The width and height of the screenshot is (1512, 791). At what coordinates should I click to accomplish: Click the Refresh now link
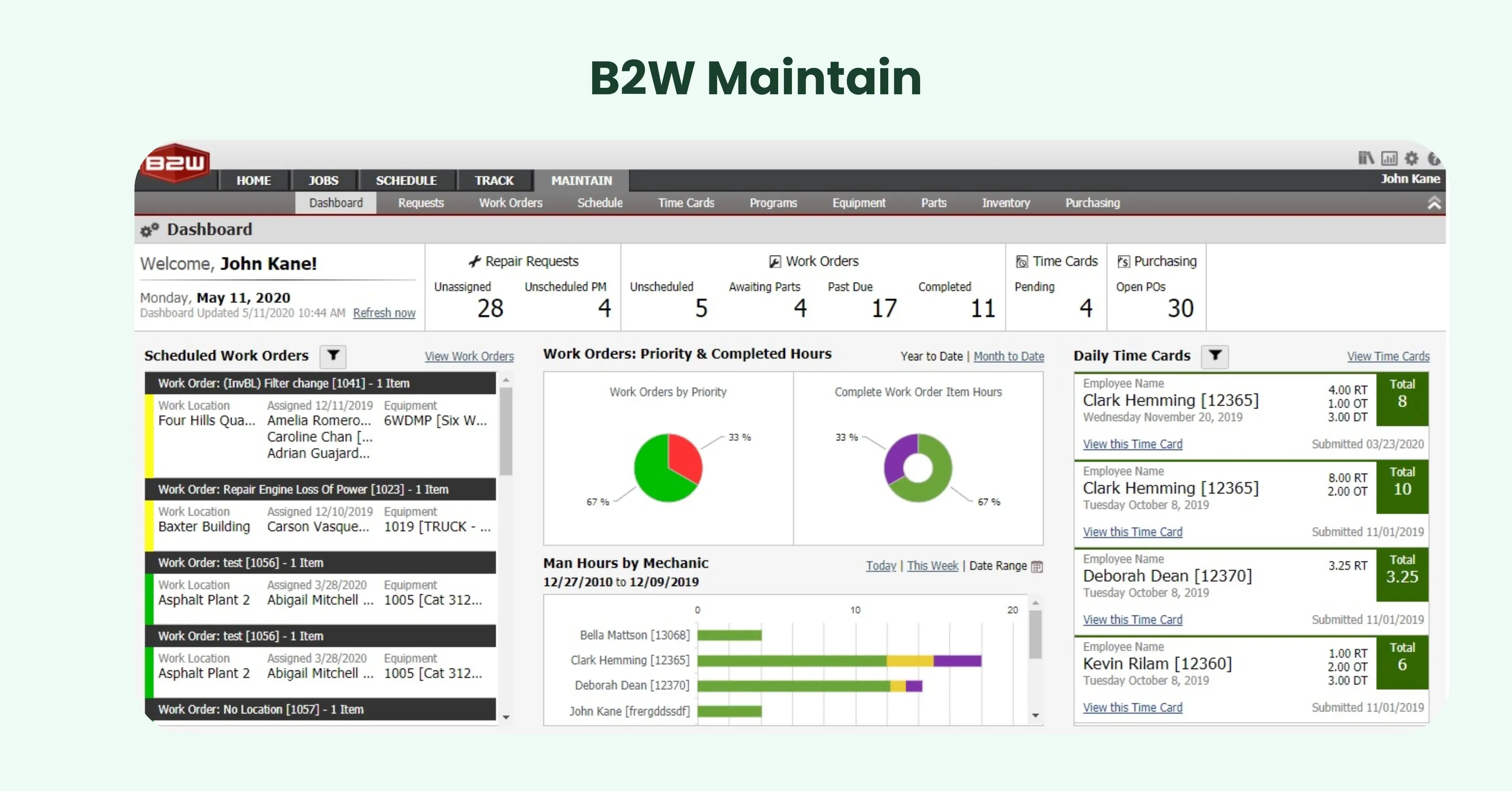[384, 313]
